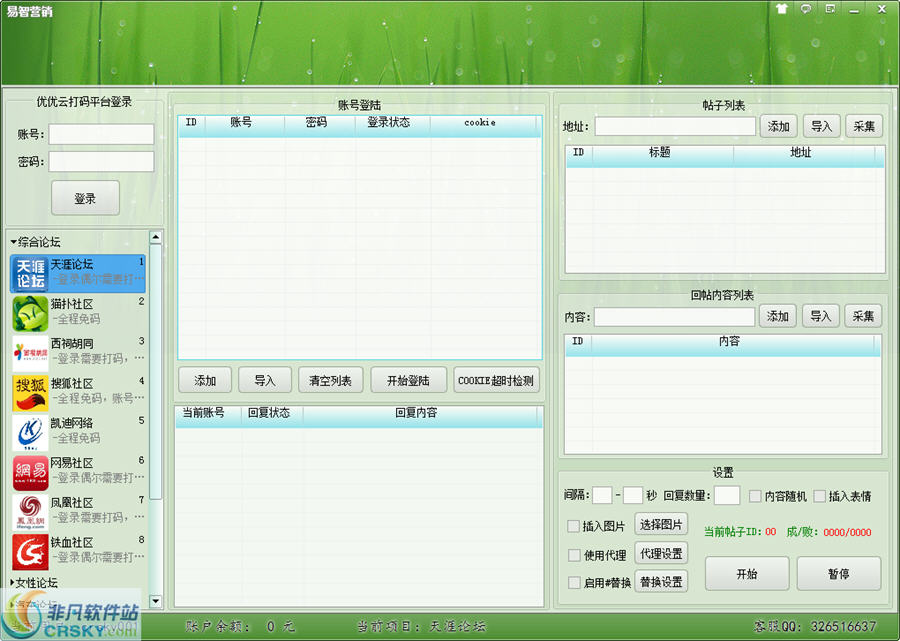Click the 登录 login button
Viewport: 900px width, 641px height.
click(x=85, y=198)
